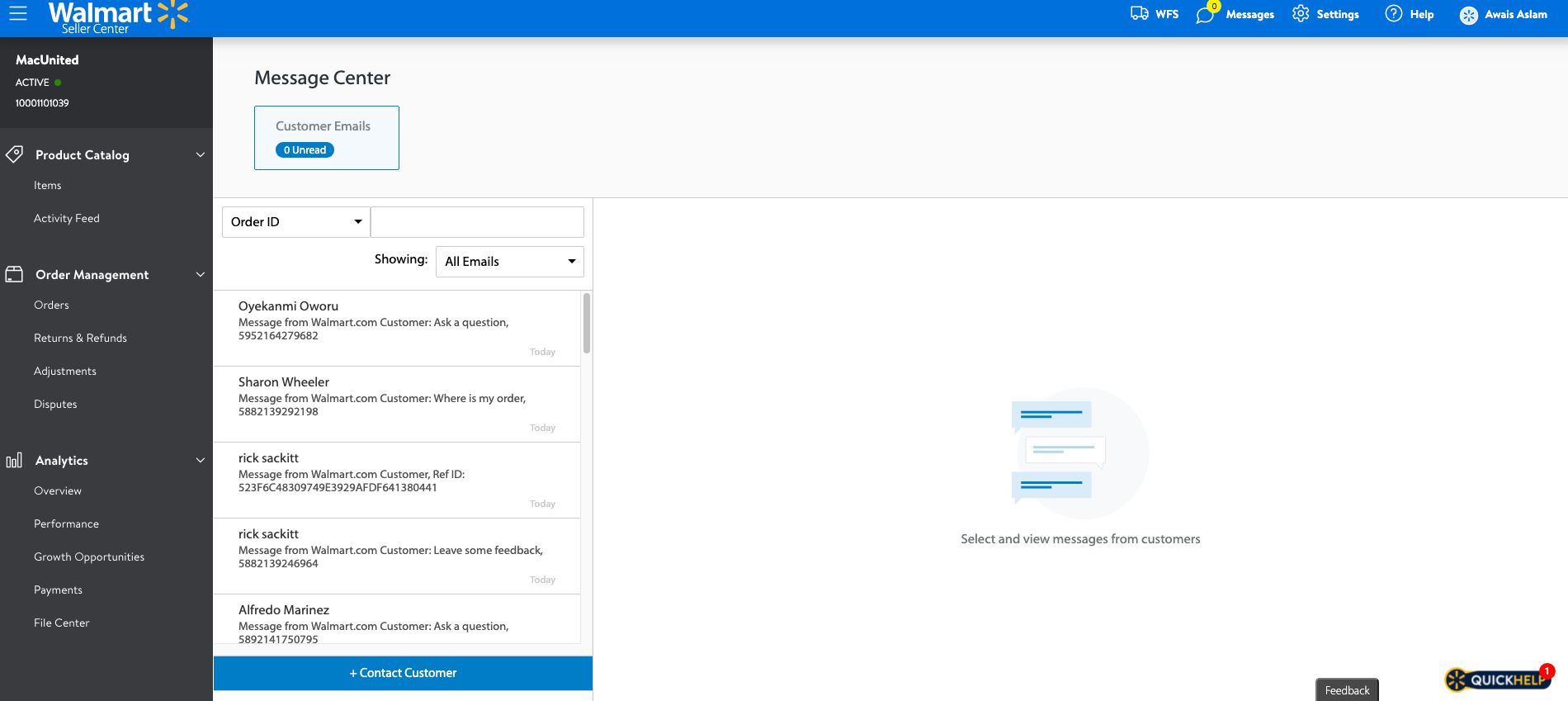The width and height of the screenshot is (1568, 701).
Task: Open message from Alfredo Marinez
Action: click(x=397, y=619)
